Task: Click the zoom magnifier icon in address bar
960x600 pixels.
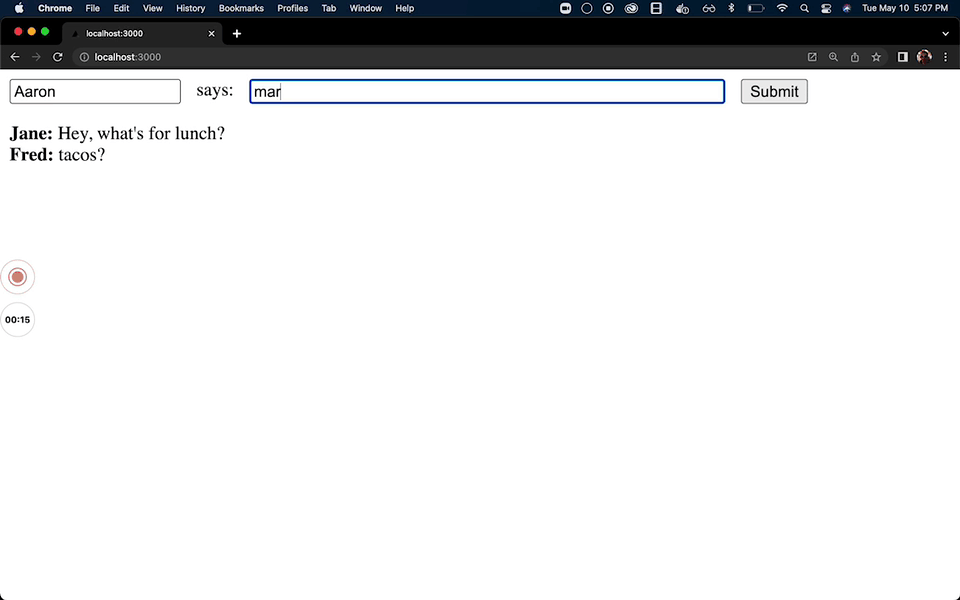Action: point(833,57)
